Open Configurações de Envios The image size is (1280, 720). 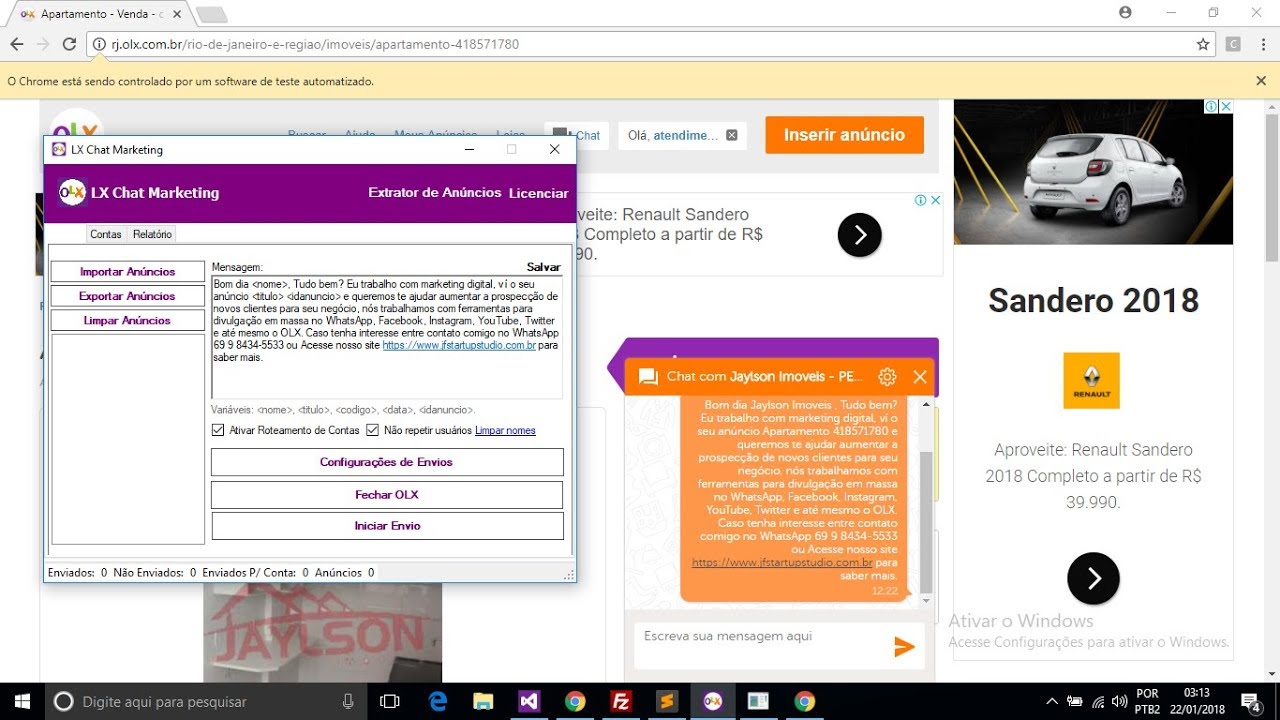[387, 462]
